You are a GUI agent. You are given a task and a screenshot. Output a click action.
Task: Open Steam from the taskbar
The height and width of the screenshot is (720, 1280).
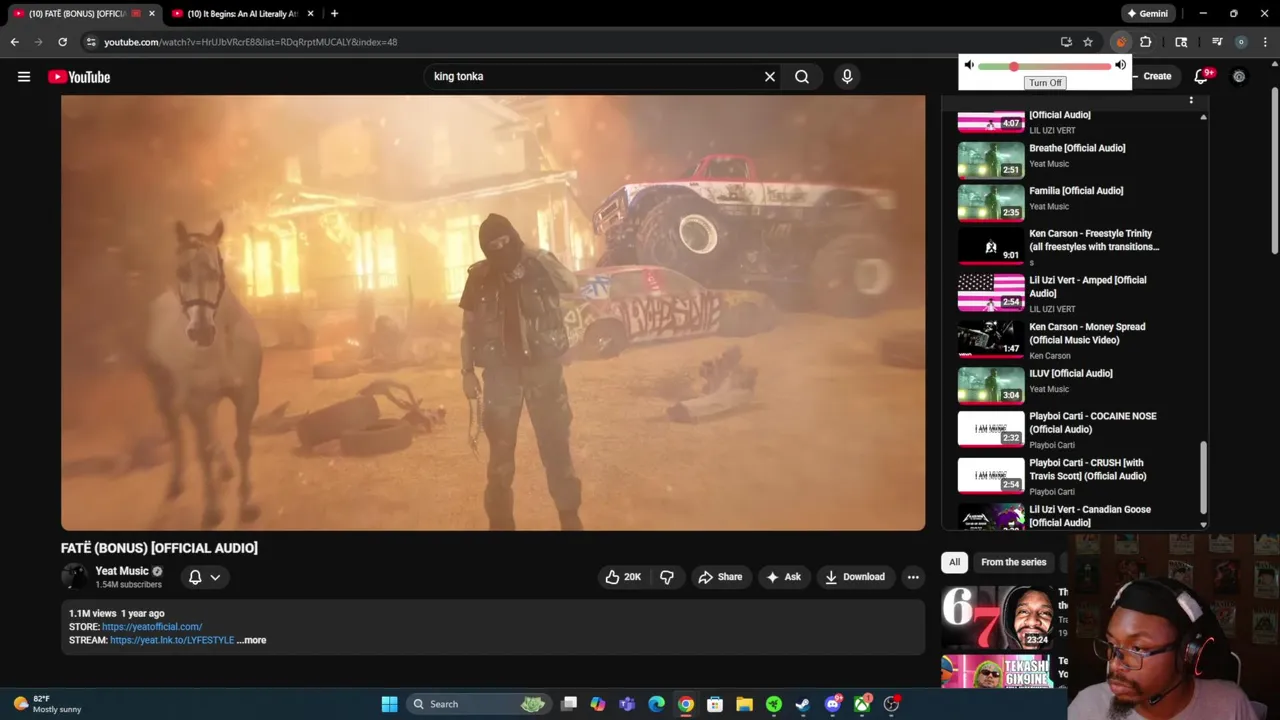click(803, 704)
